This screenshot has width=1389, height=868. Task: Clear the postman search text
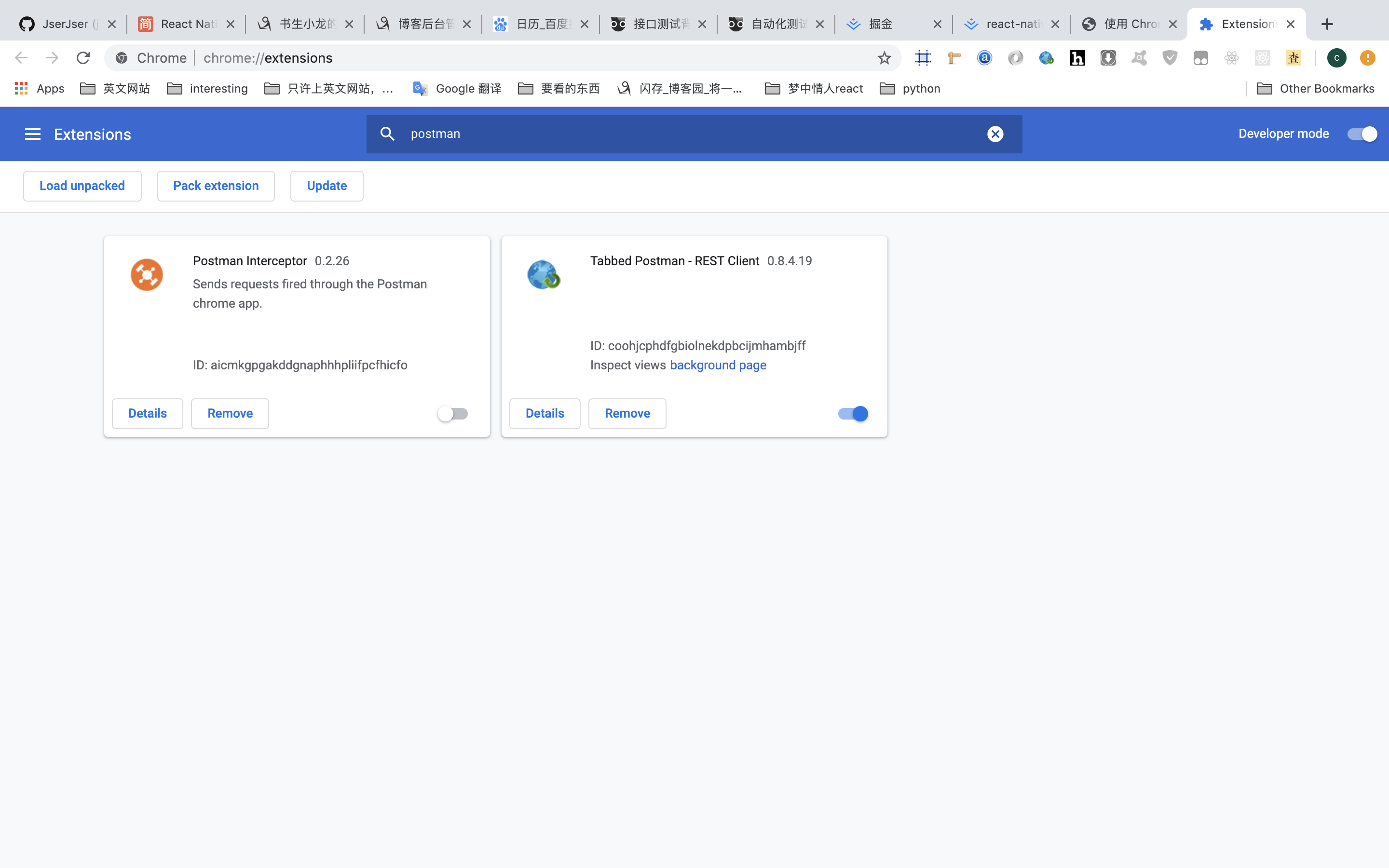tap(995, 134)
